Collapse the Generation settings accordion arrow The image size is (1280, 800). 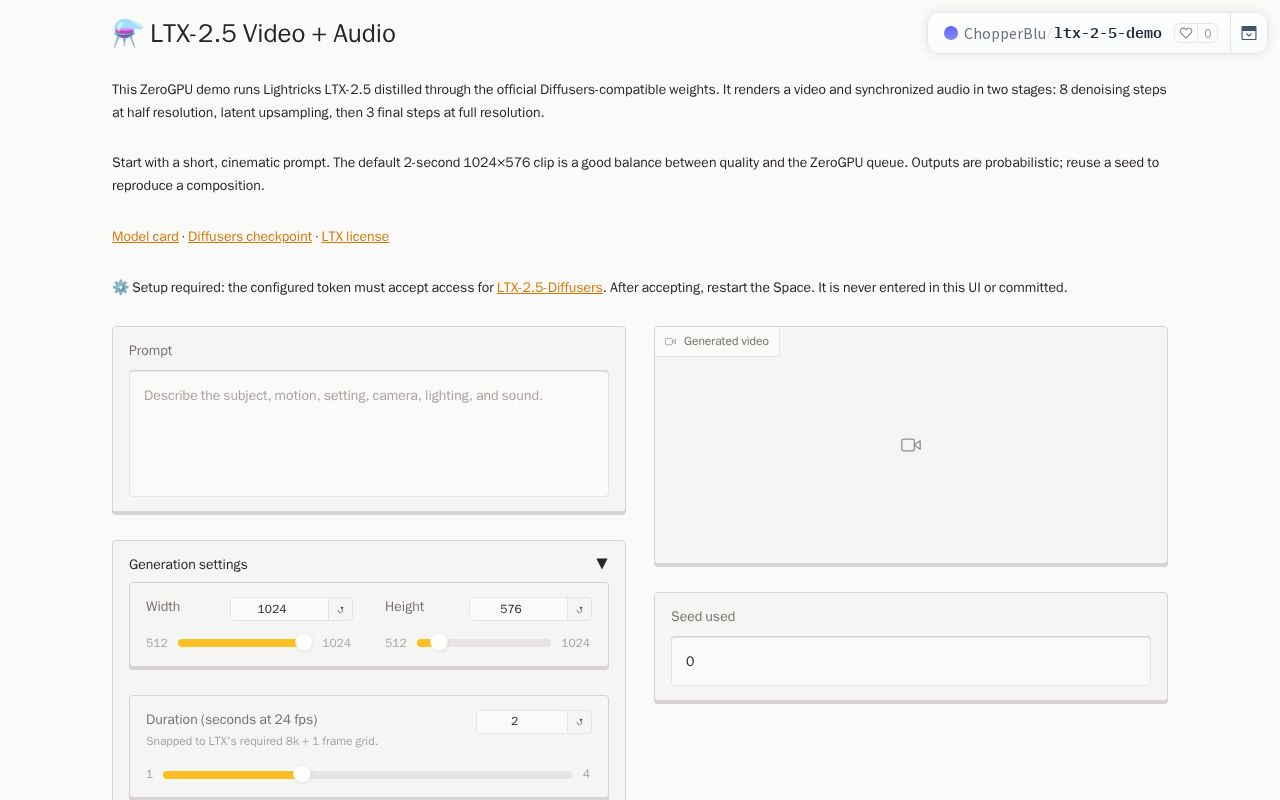[602, 564]
